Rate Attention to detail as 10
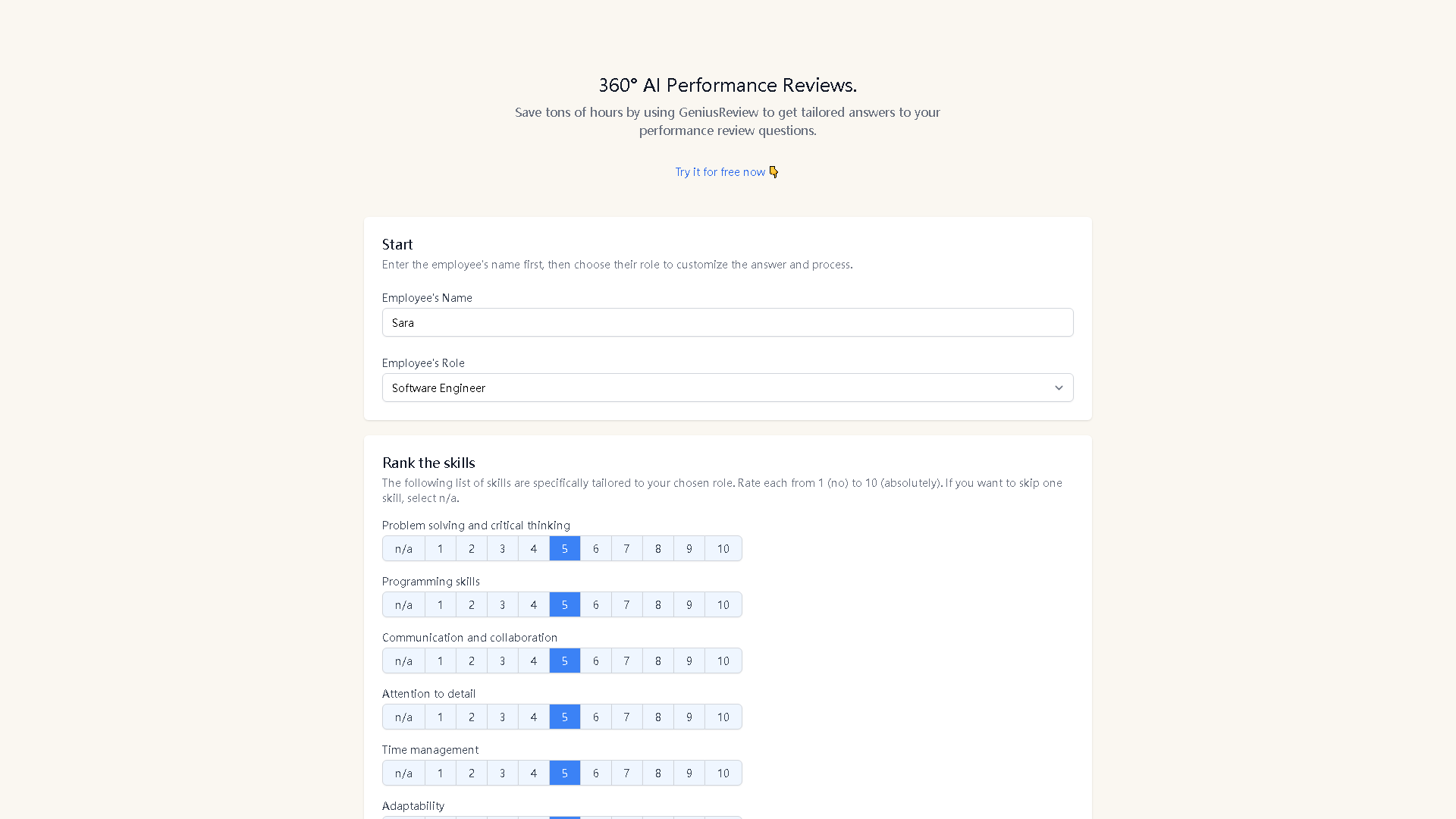This screenshot has height=819, width=1456. 723,717
